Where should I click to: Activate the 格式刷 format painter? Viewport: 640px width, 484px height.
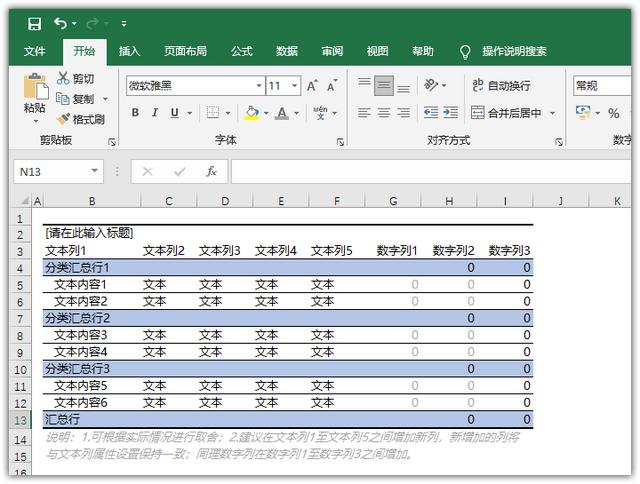(x=81, y=119)
